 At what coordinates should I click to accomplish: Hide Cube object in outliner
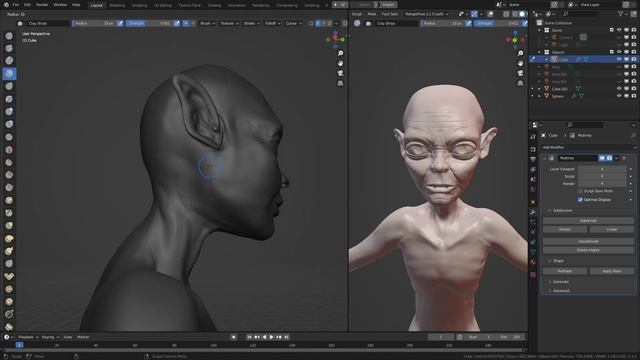(x=619, y=60)
